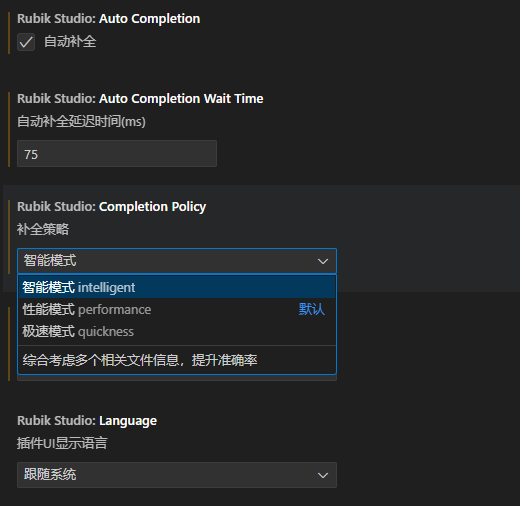520x506 pixels.
Task: Select 极速模式 quickness option
Action: tap(177, 331)
